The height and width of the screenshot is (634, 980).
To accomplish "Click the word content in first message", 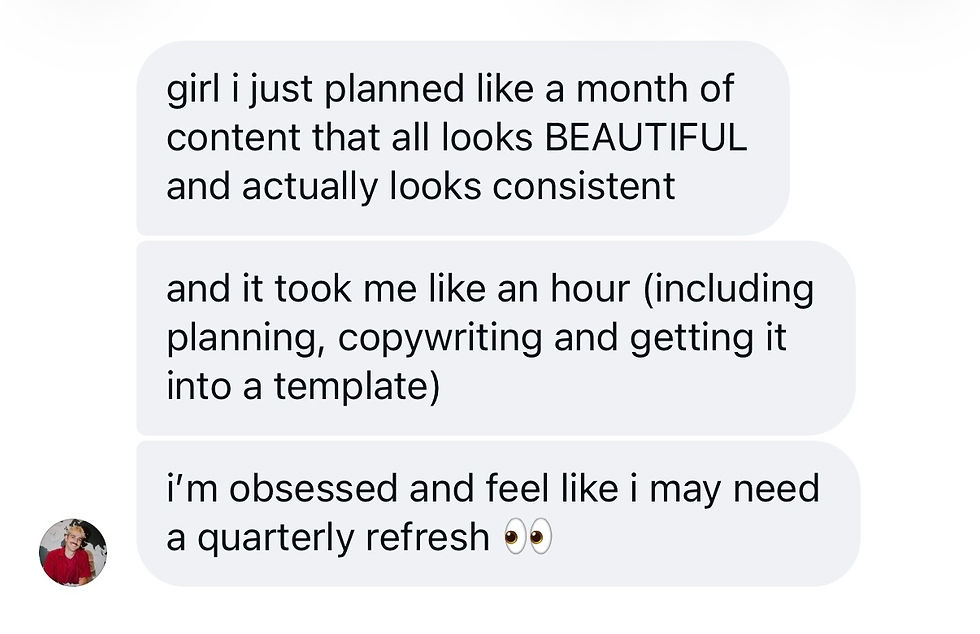I will point(233,138).
